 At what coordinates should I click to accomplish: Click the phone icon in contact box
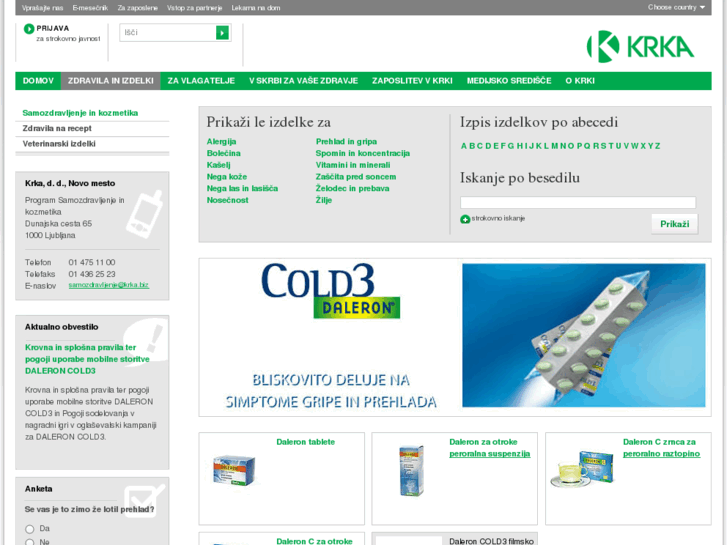tap(145, 214)
